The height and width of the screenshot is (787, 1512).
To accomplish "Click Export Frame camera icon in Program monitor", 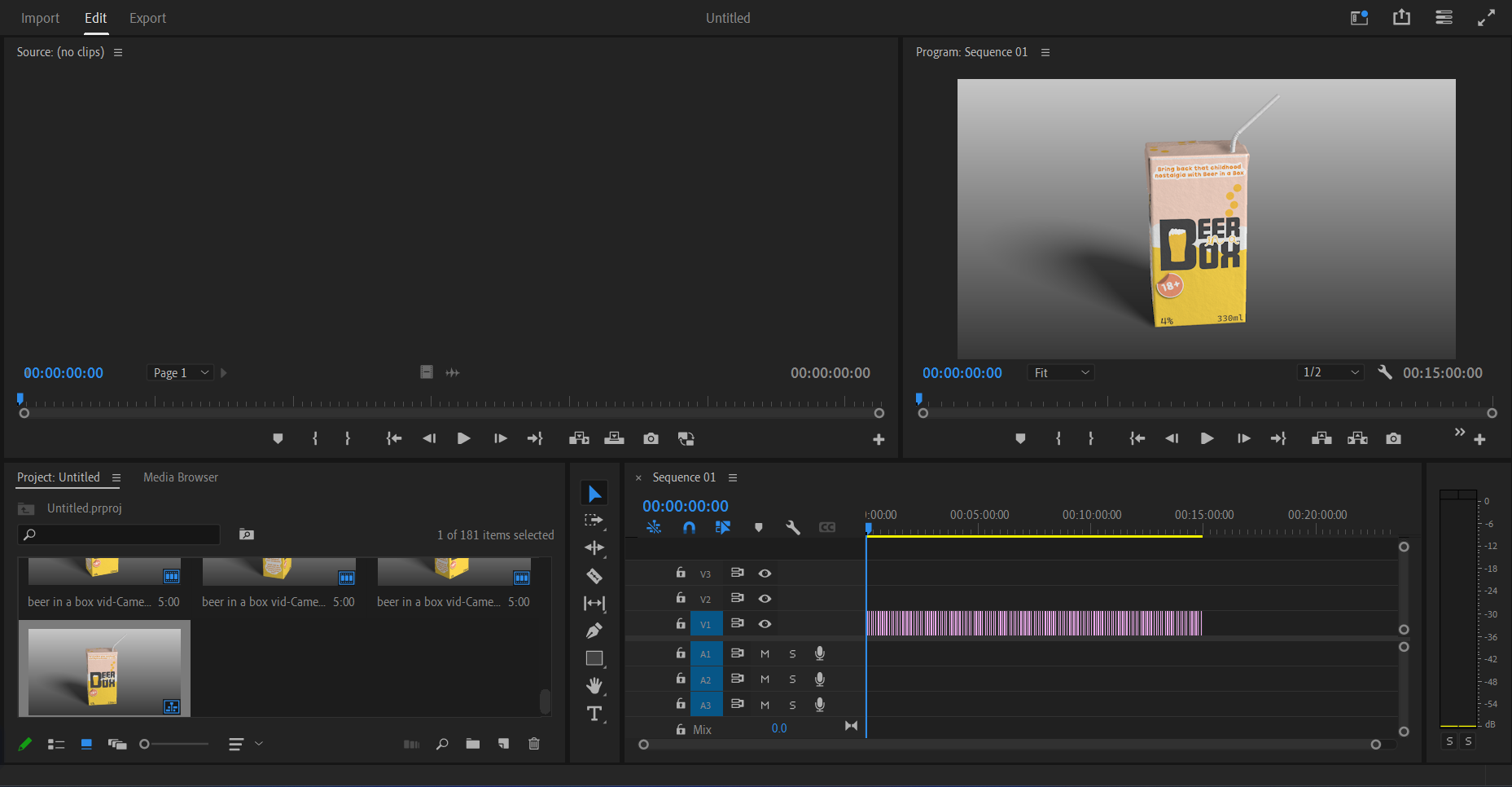I will pos(1393,438).
